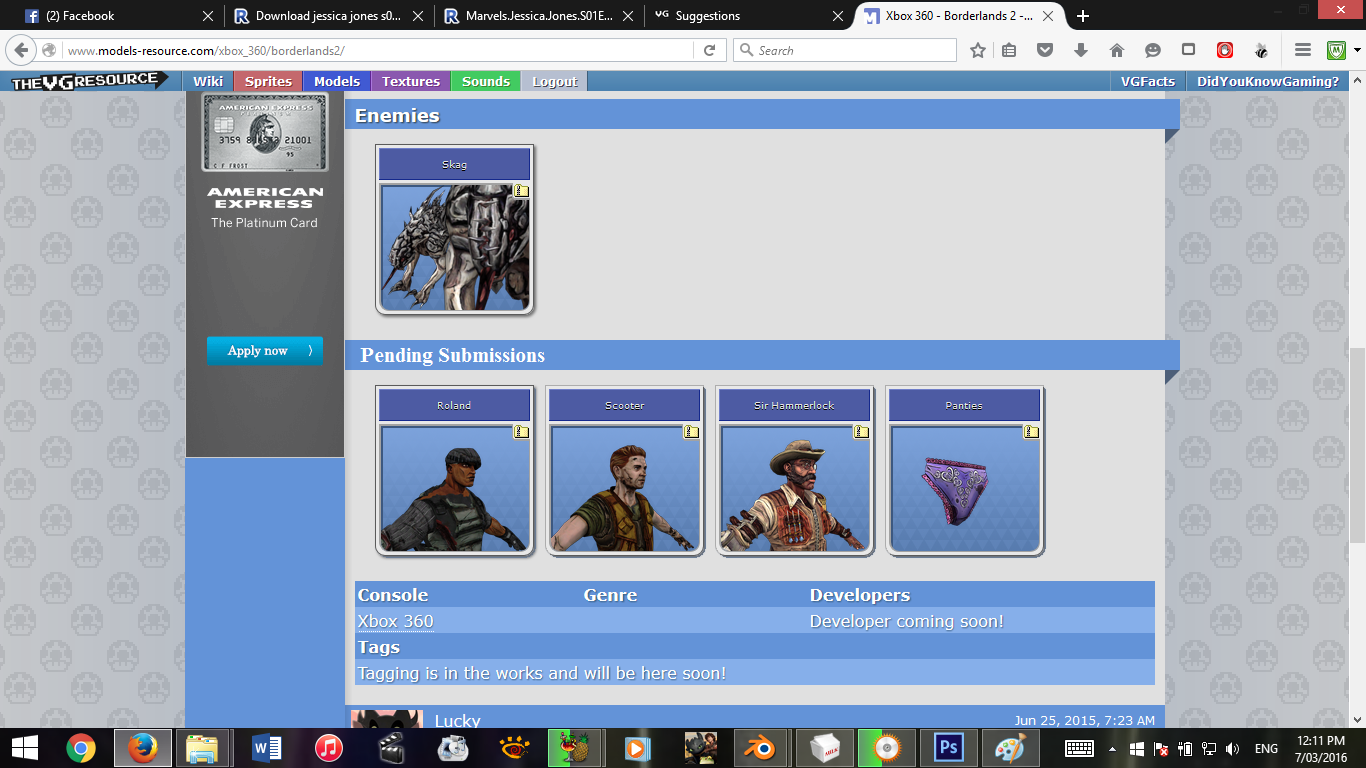Open the Hello chat smiley icon
1366x768 pixels.
pos(1153,50)
